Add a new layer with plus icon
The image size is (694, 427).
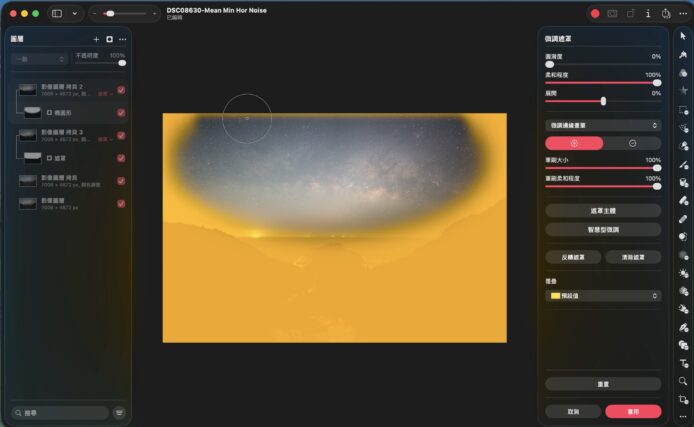tap(96, 39)
